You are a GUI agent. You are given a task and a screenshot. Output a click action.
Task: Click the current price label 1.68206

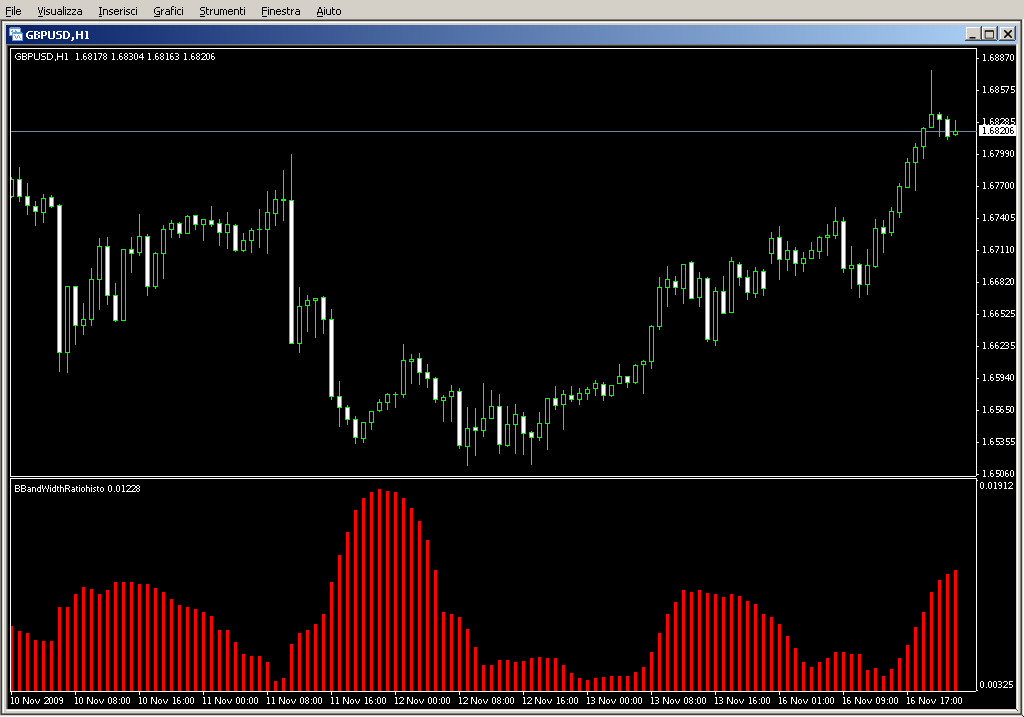point(999,131)
